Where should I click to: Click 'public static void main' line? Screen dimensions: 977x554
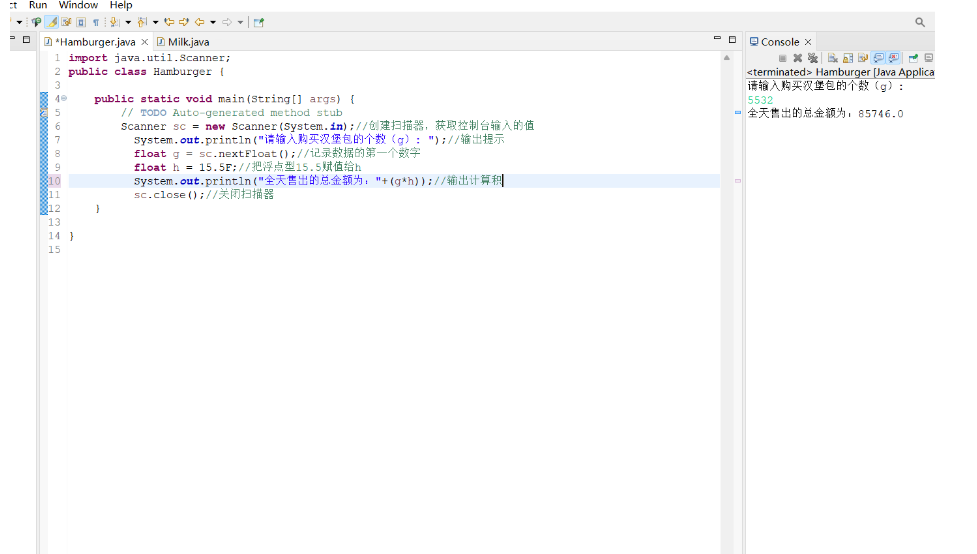point(224,99)
